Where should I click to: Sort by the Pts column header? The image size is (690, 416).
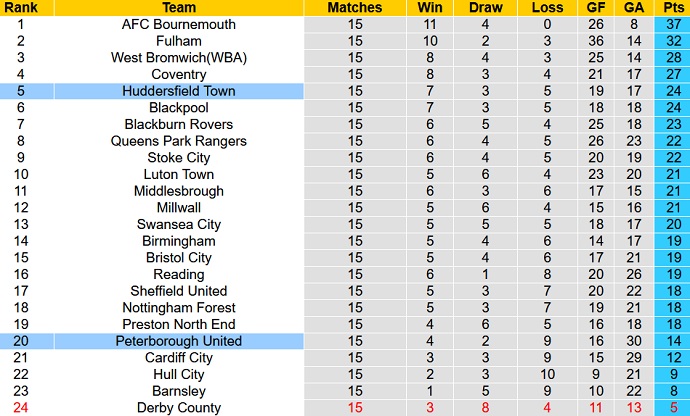(670, 7)
